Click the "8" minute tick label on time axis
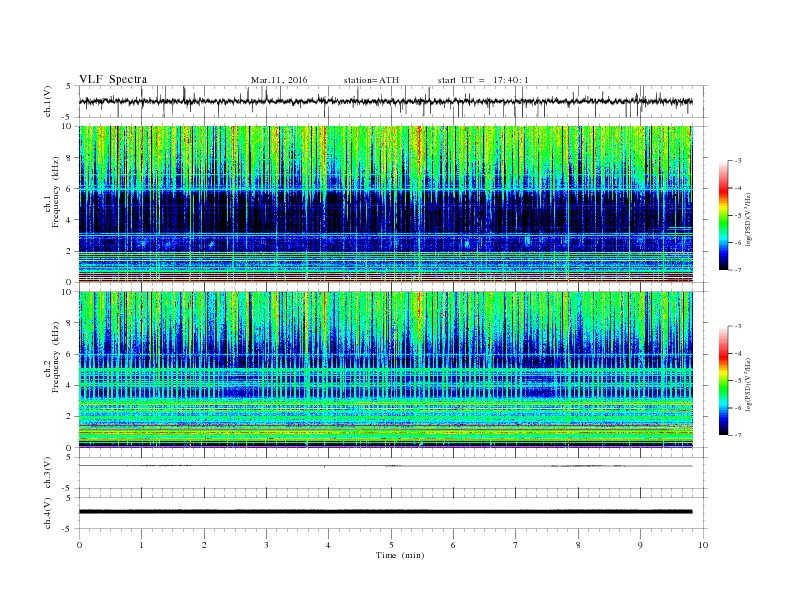The image size is (792, 612). (578, 545)
